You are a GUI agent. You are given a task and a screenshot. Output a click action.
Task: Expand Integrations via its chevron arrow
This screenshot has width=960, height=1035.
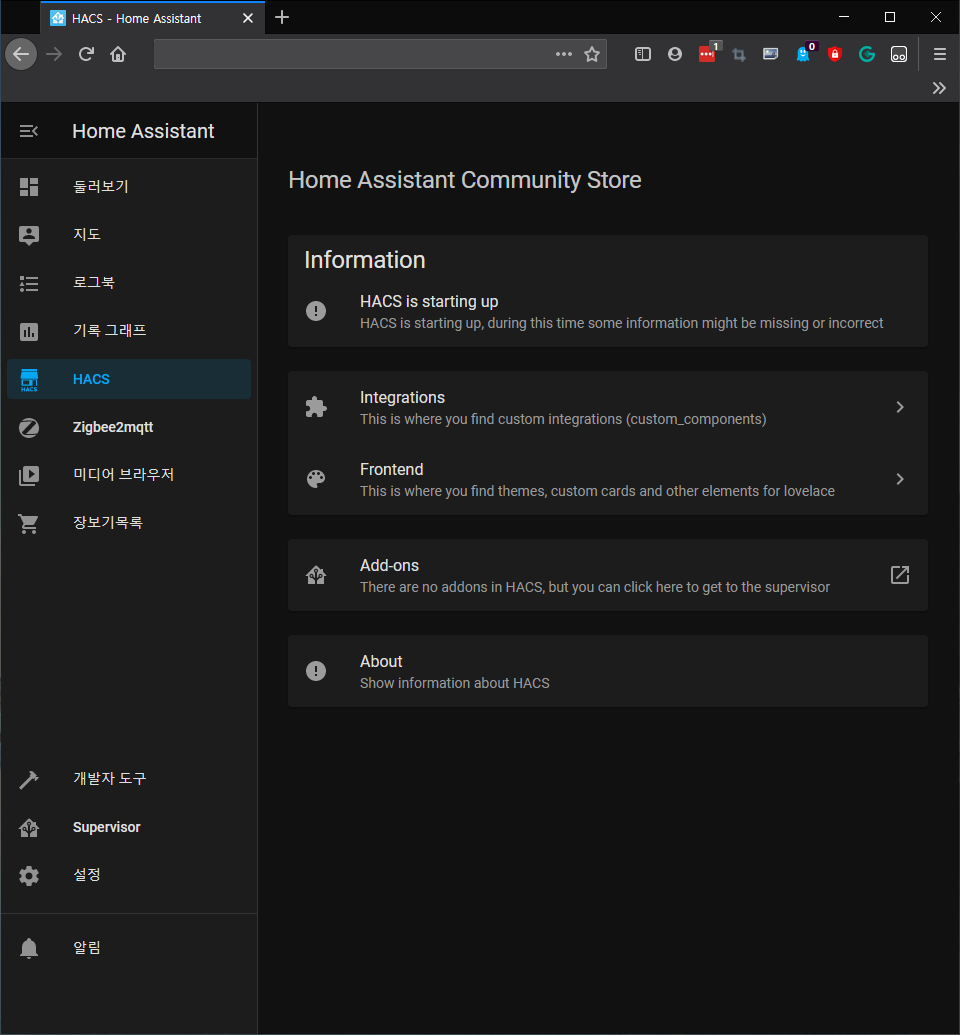[x=900, y=407]
